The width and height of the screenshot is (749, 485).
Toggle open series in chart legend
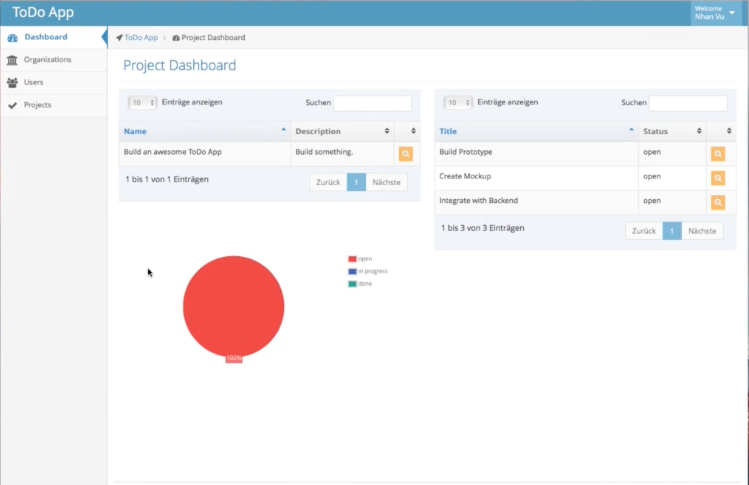pyautogui.click(x=360, y=259)
